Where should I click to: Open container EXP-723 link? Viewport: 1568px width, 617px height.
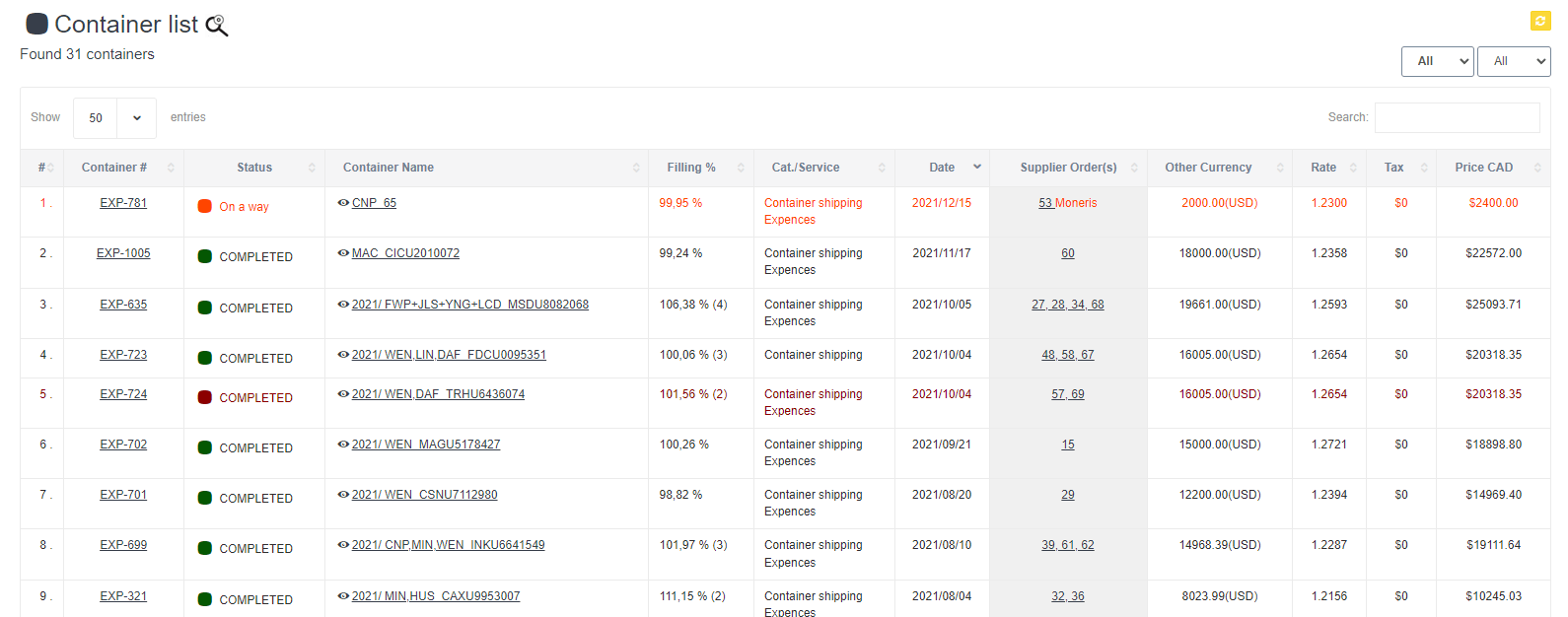123,355
